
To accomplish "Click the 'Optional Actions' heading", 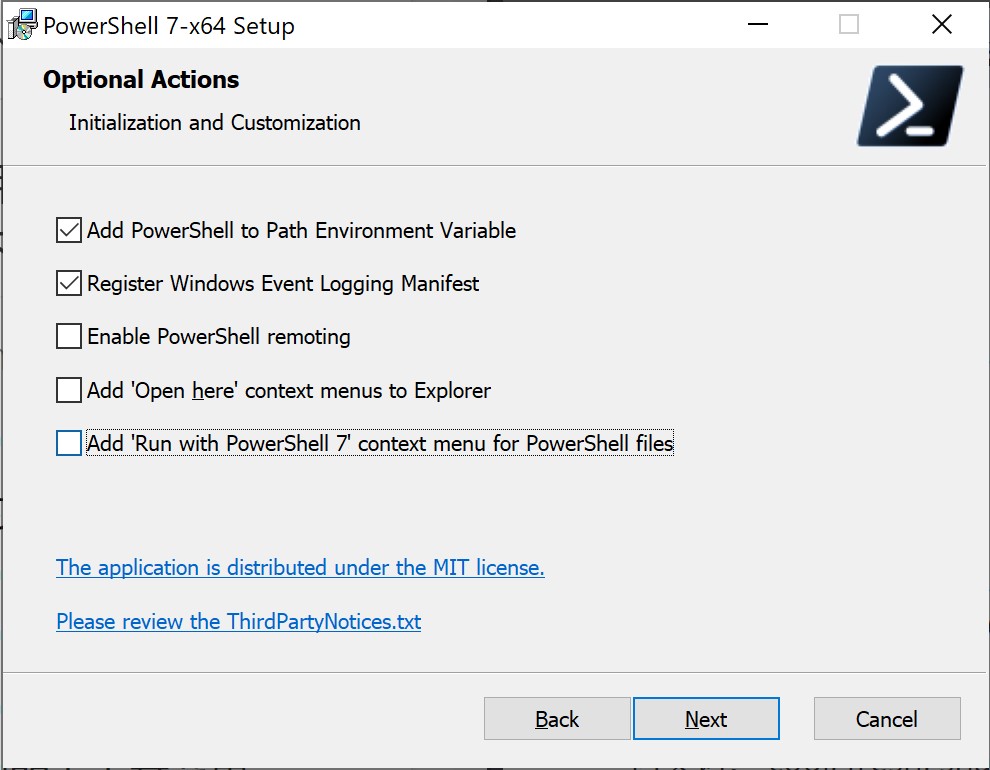I will [141, 80].
